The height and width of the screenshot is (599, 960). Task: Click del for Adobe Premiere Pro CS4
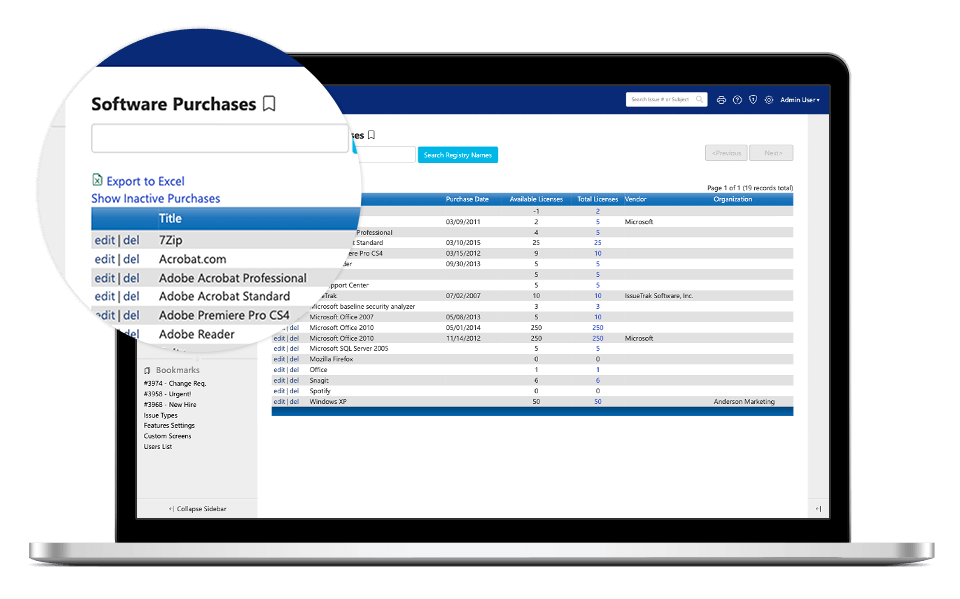pyautogui.click(x=131, y=315)
